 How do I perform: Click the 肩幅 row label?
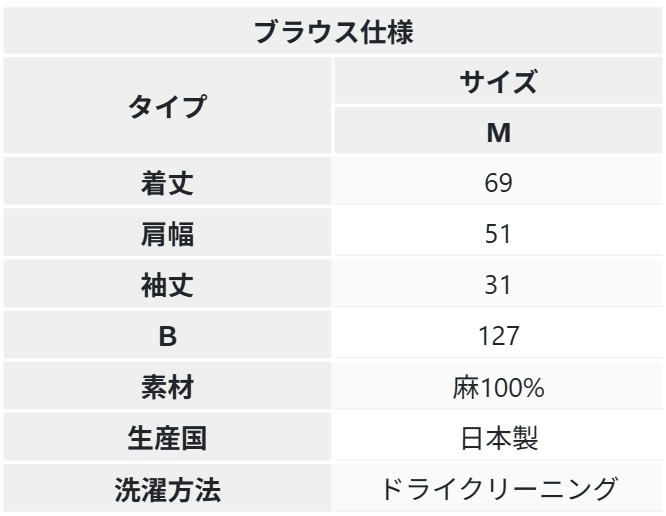tap(167, 234)
